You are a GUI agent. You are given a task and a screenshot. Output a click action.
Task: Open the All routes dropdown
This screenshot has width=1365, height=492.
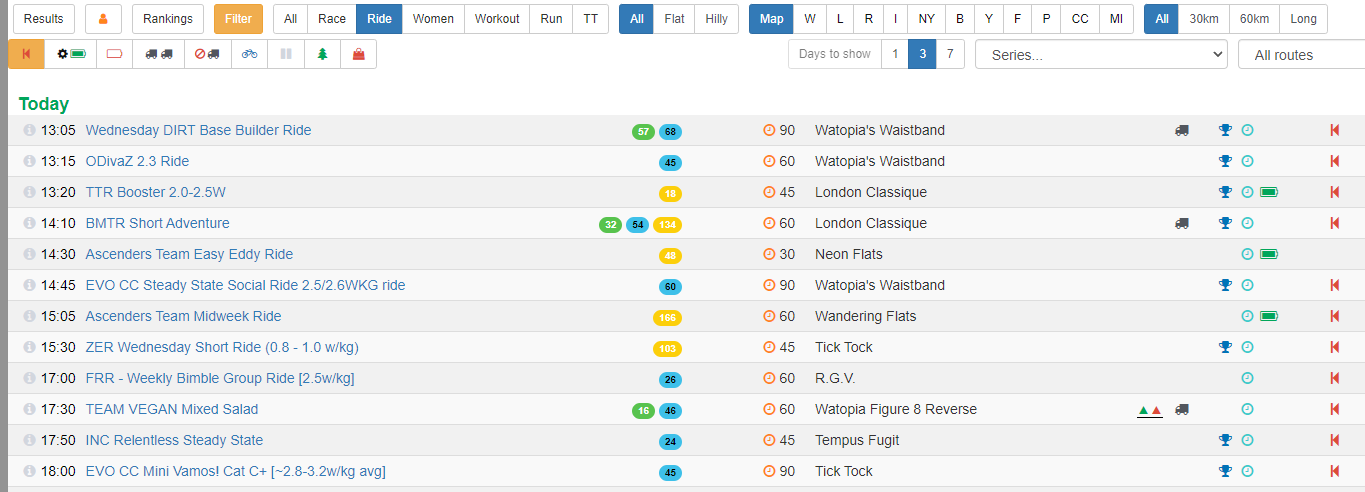pyautogui.click(x=1300, y=55)
